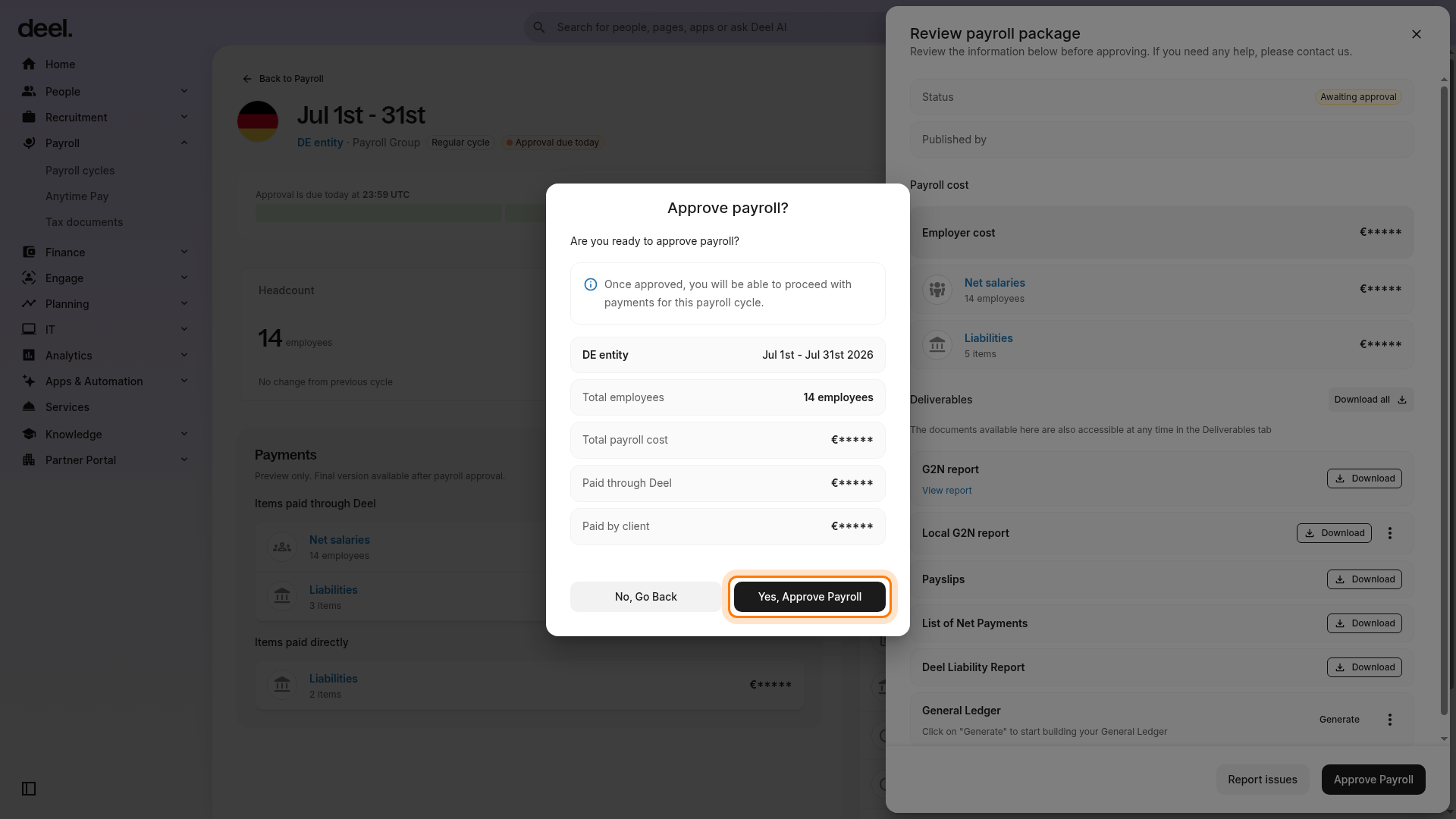Select the People sidebar icon
The width and height of the screenshot is (1456, 819).
click(29, 92)
